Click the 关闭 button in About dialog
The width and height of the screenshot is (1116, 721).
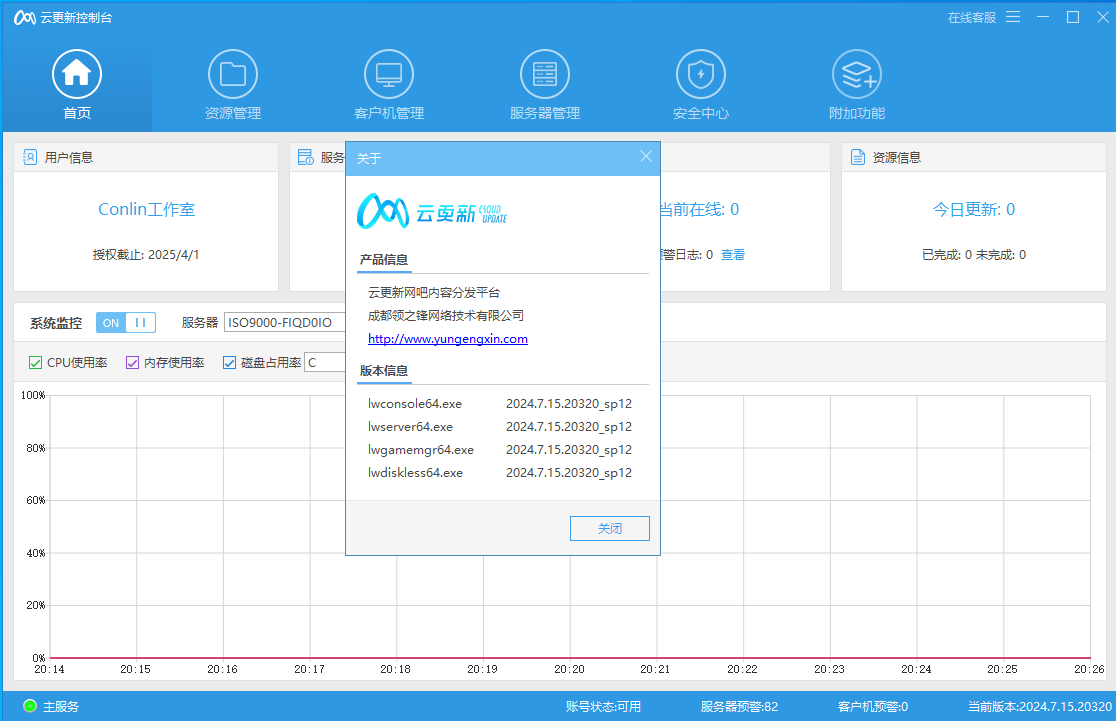click(610, 529)
